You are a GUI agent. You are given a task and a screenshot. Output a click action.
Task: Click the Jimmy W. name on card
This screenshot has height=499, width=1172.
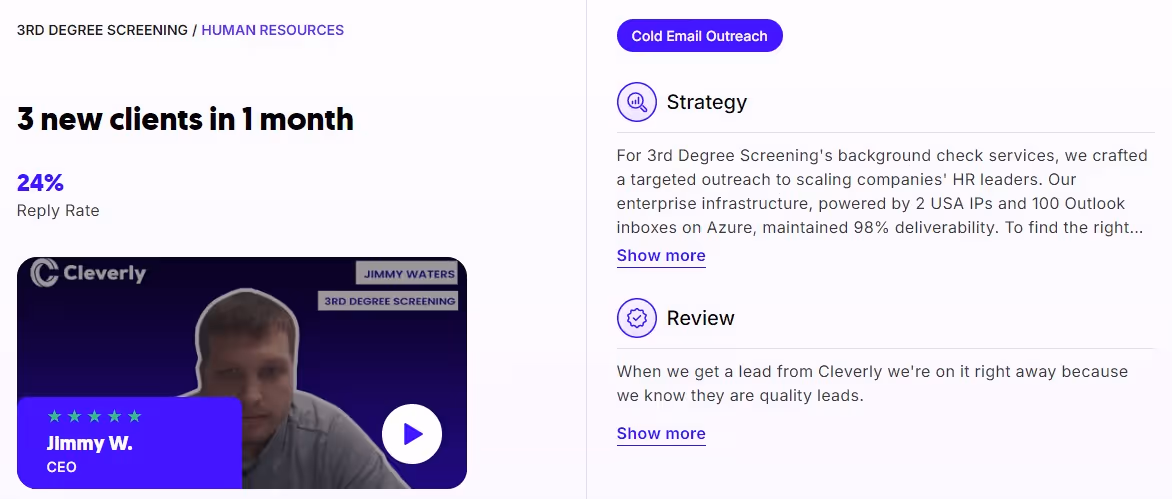pos(89,443)
